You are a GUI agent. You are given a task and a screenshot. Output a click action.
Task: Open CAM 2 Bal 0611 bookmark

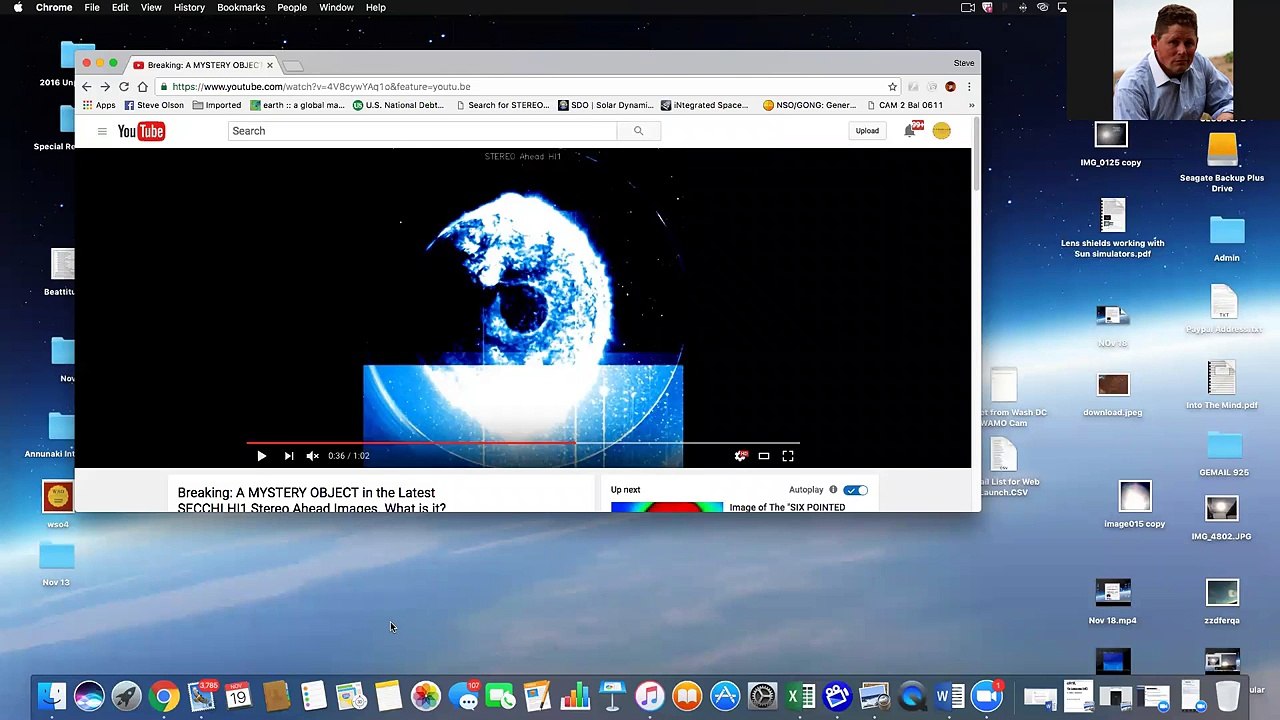click(x=904, y=105)
